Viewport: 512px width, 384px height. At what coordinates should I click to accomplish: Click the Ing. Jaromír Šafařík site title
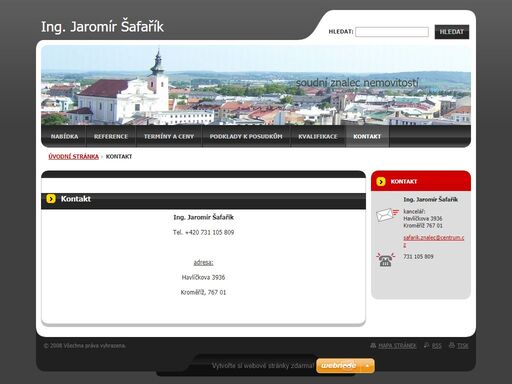(102, 27)
